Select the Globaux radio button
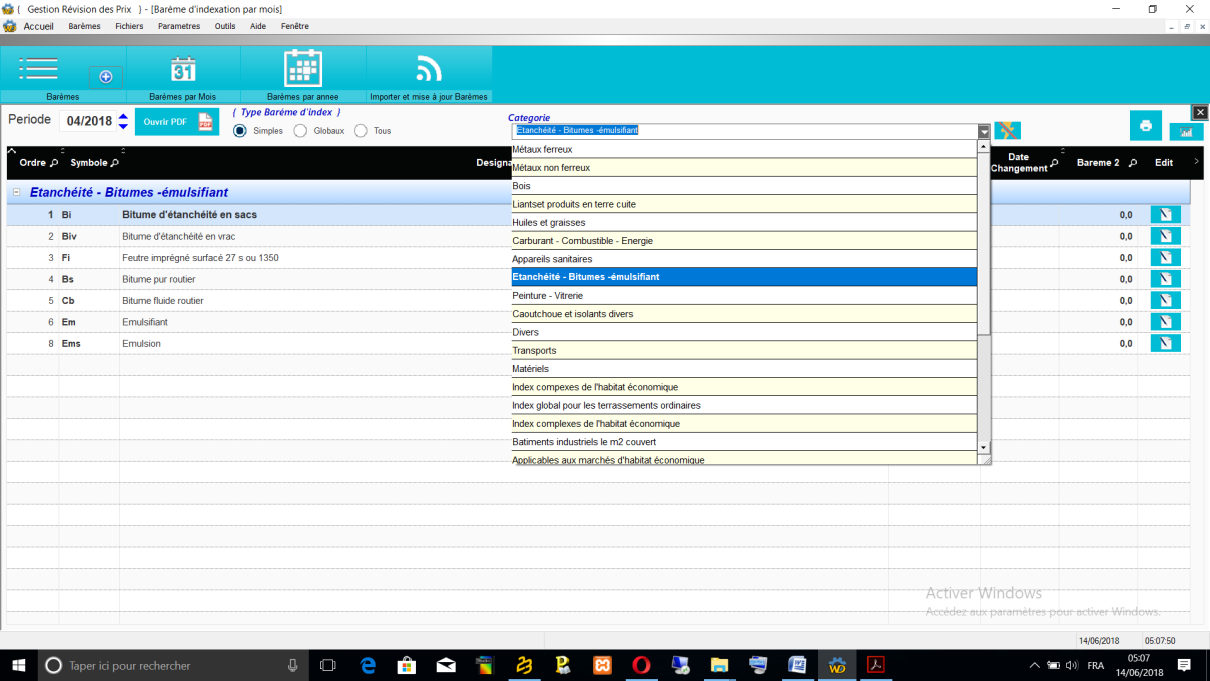The height and width of the screenshot is (681, 1210). tap(300, 131)
